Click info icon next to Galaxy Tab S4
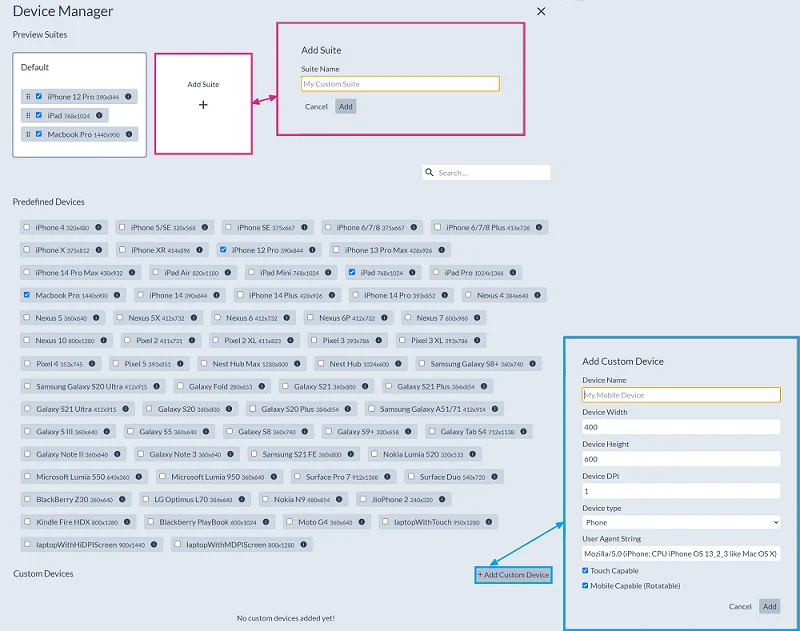Screen dimensions: 800x631 tap(523, 432)
